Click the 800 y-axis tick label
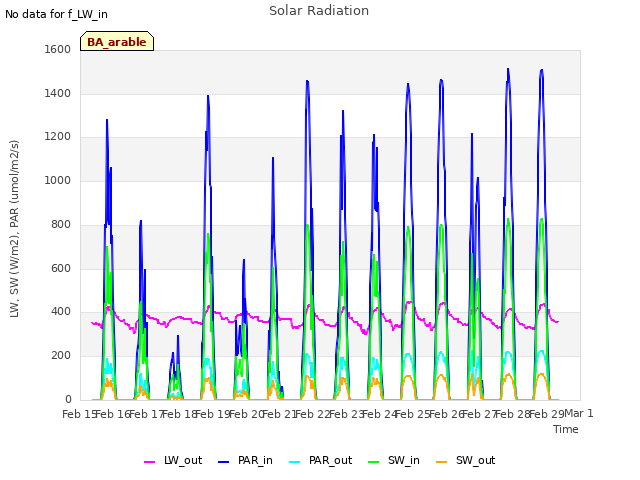Viewport: 640px width, 480px height. pos(61,224)
